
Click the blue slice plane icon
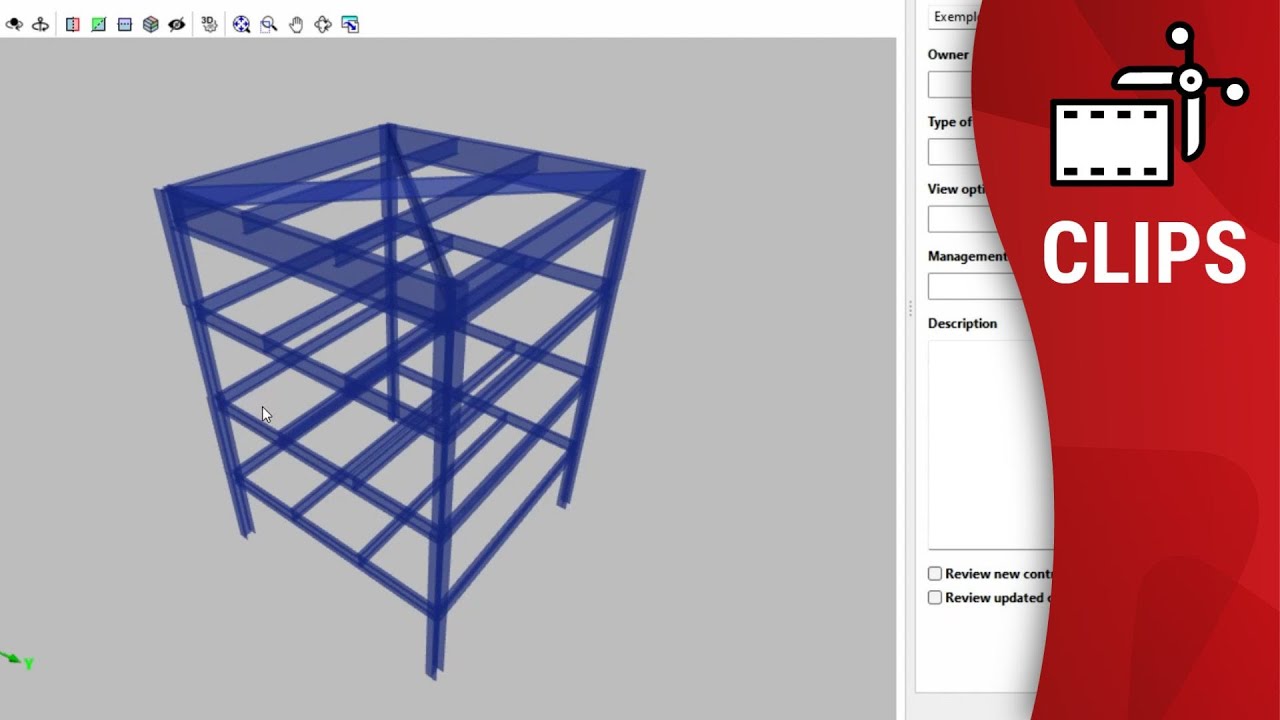click(x=124, y=24)
